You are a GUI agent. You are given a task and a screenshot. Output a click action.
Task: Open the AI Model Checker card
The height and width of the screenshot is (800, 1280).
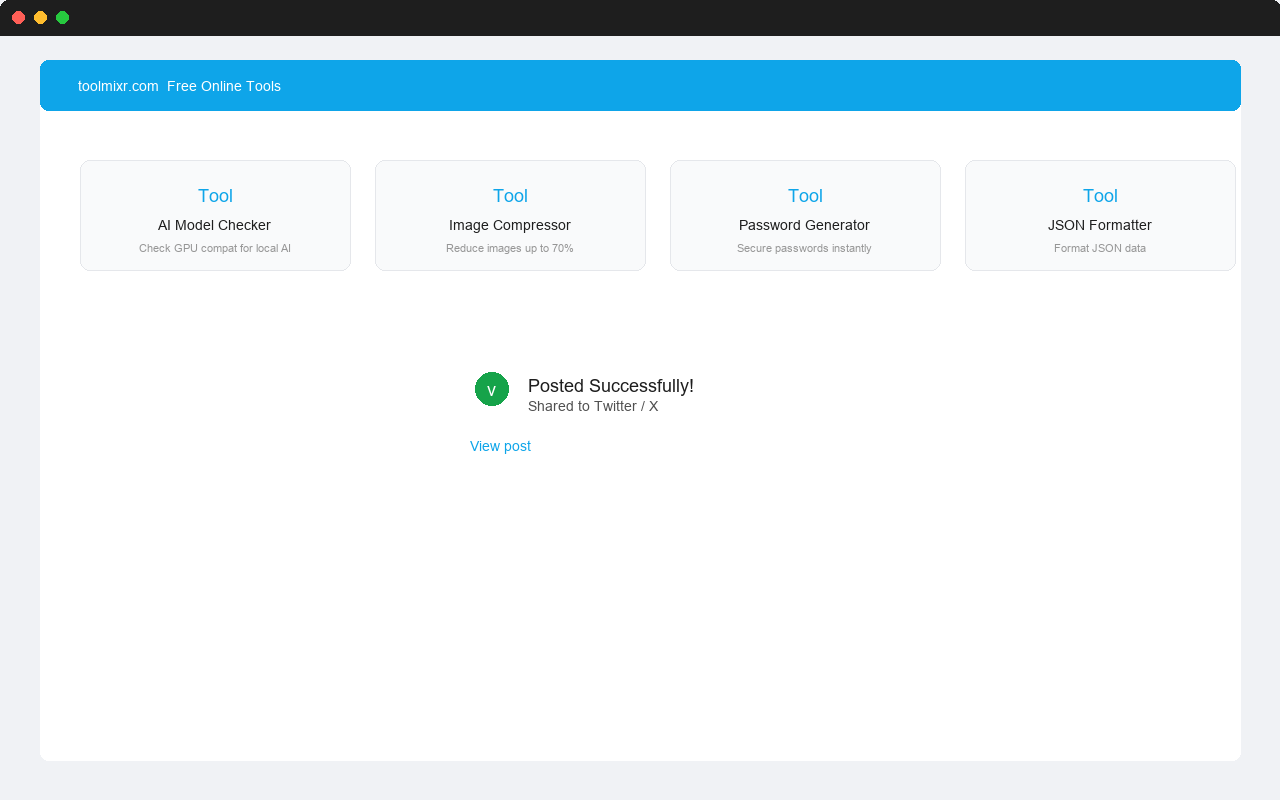point(215,215)
